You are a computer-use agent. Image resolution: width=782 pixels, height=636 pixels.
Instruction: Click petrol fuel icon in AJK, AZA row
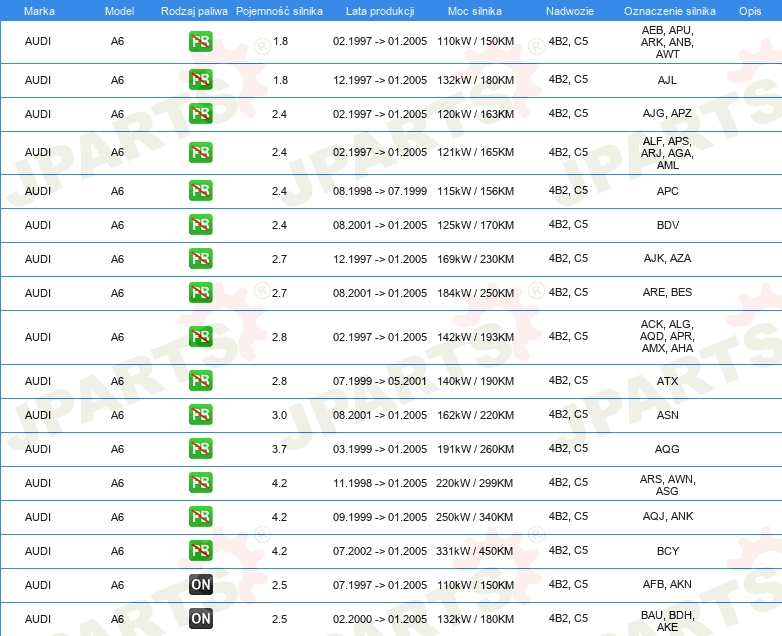point(200,258)
